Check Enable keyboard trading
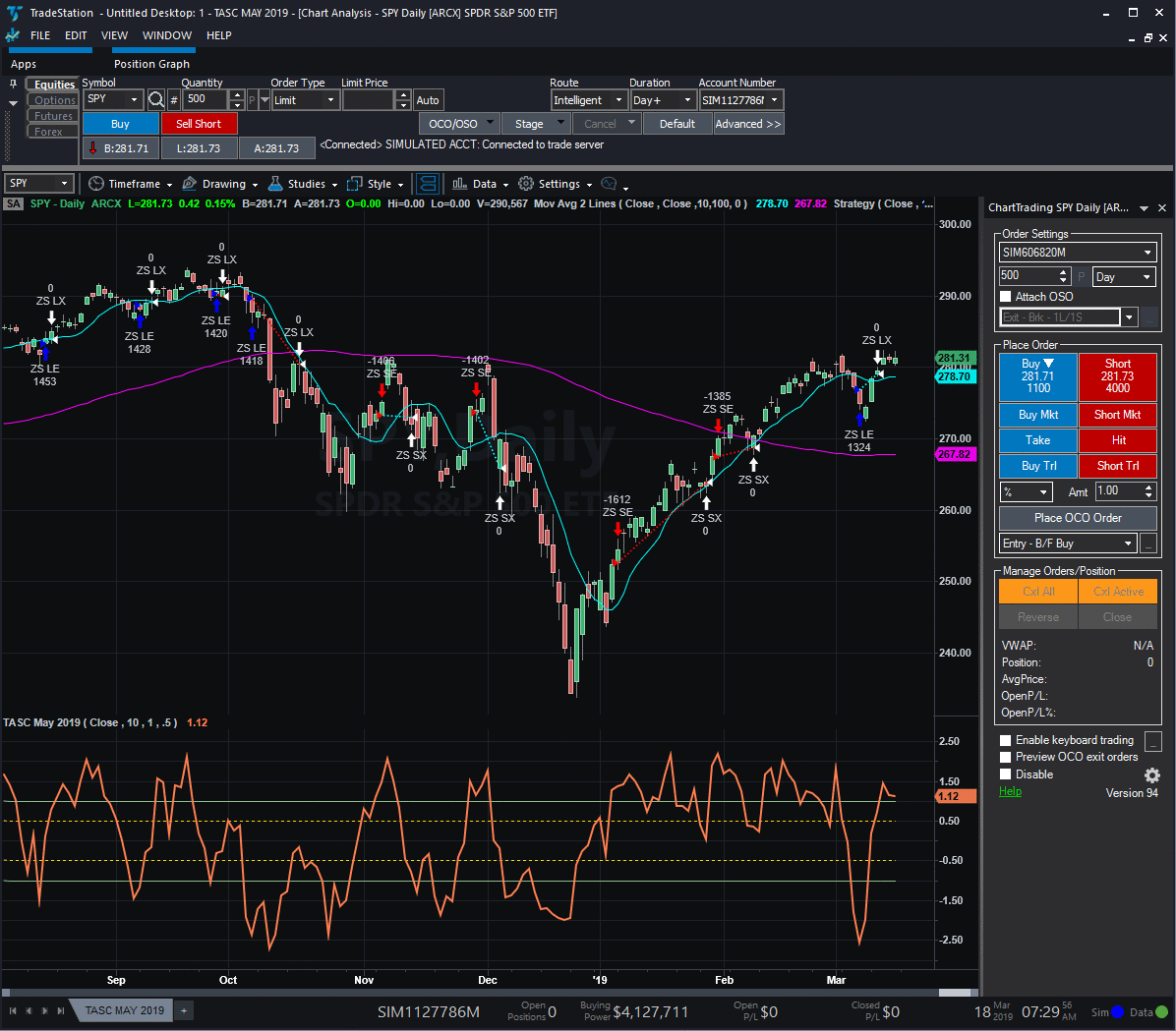The height and width of the screenshot is (1031, 1176). pyautogui.click(x=1005, y=739)
